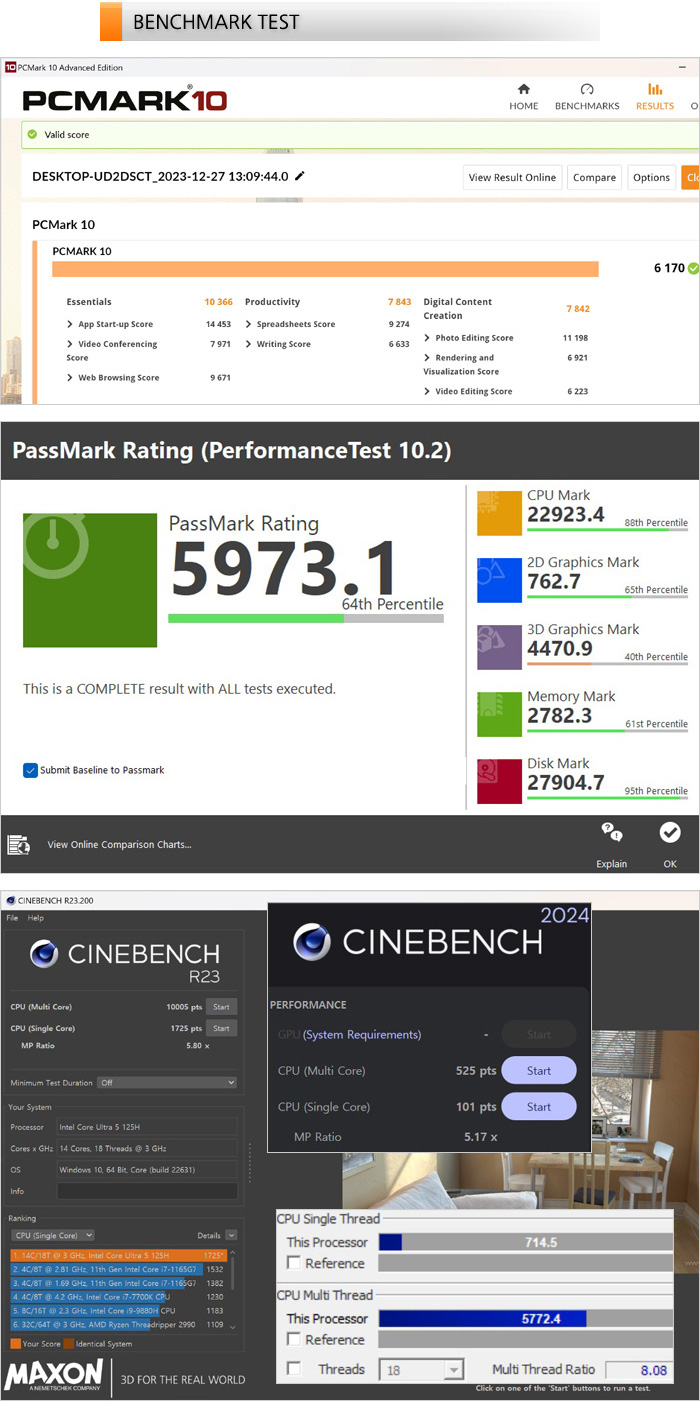Start the Cinebench 2024 CPU Multi Core test
Image resolution: width=700 pixels, height=1405 pixels.
[x=538, y=1071]
